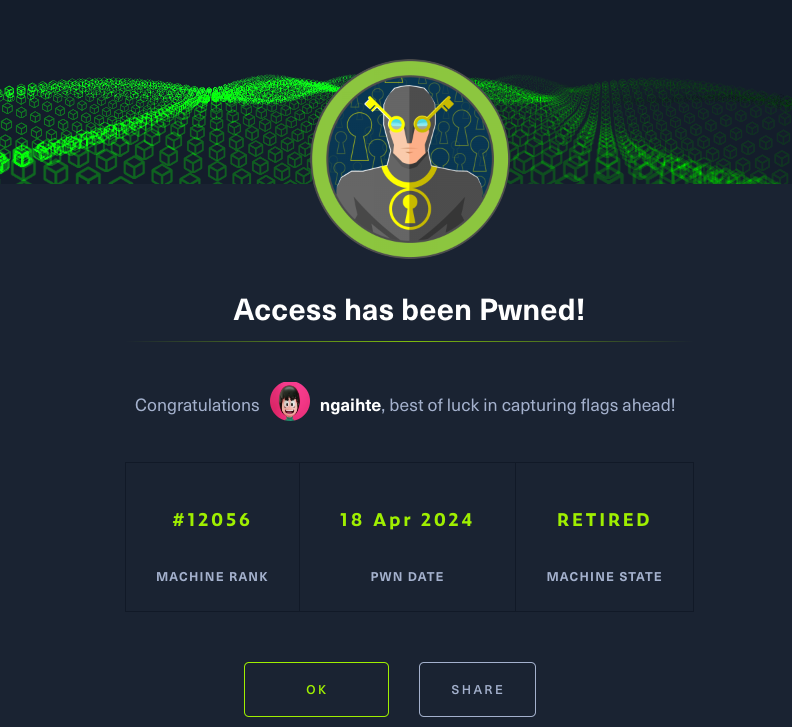
Task: Click the Access machine avatar image
Action: point(410,159)
